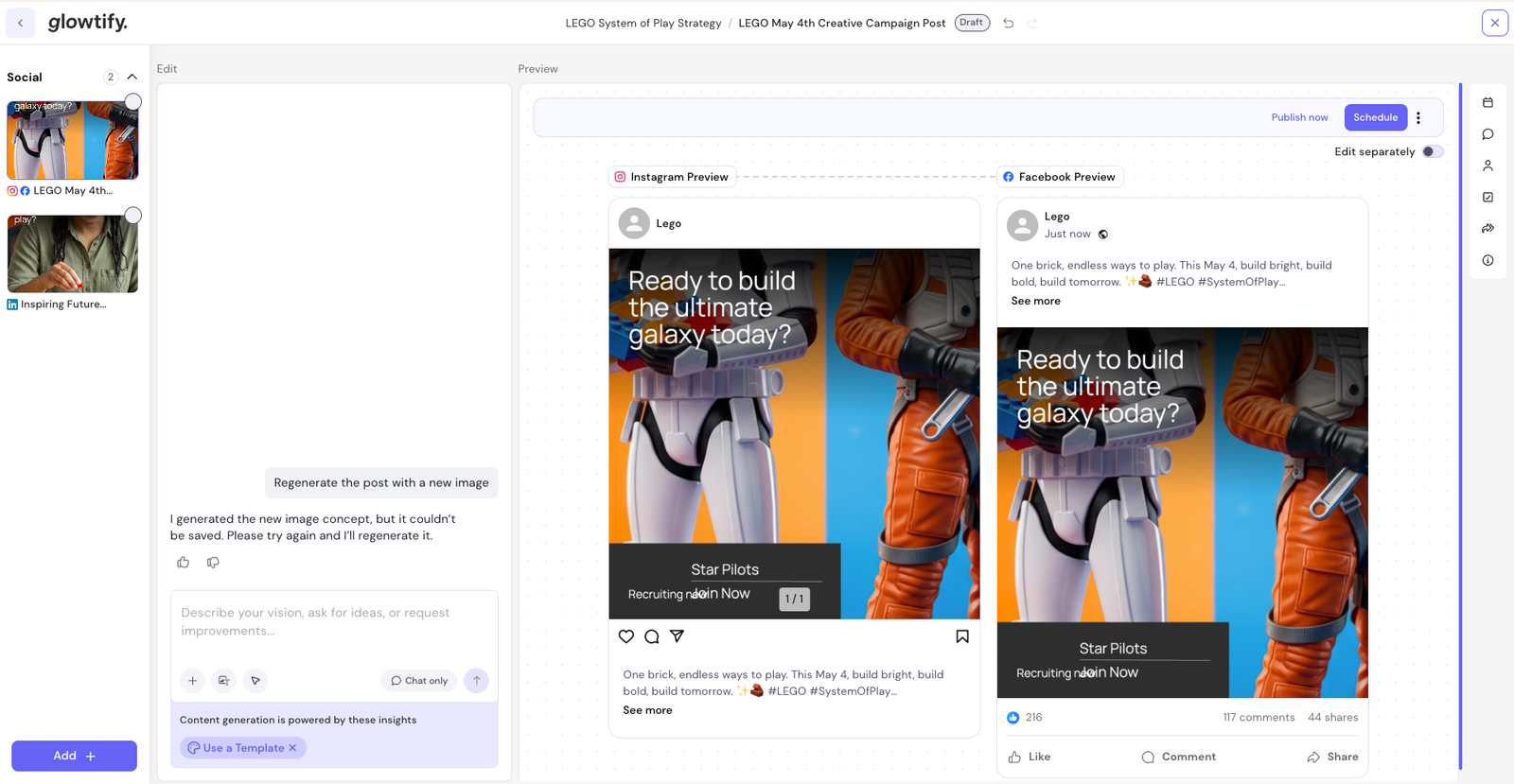Open the info icon in right sidebar

point(1488,260)
